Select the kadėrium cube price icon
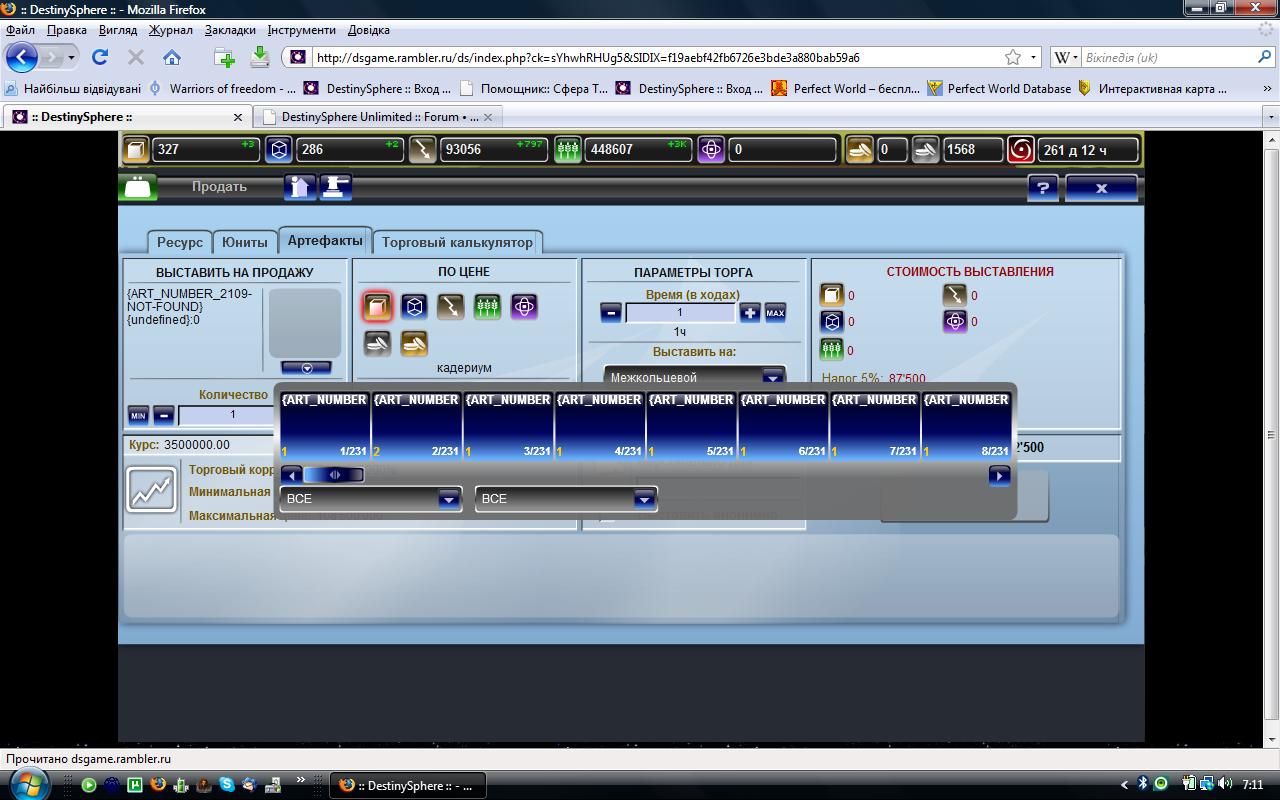The width and height of the screenshot is (1280, 800). 377,306
